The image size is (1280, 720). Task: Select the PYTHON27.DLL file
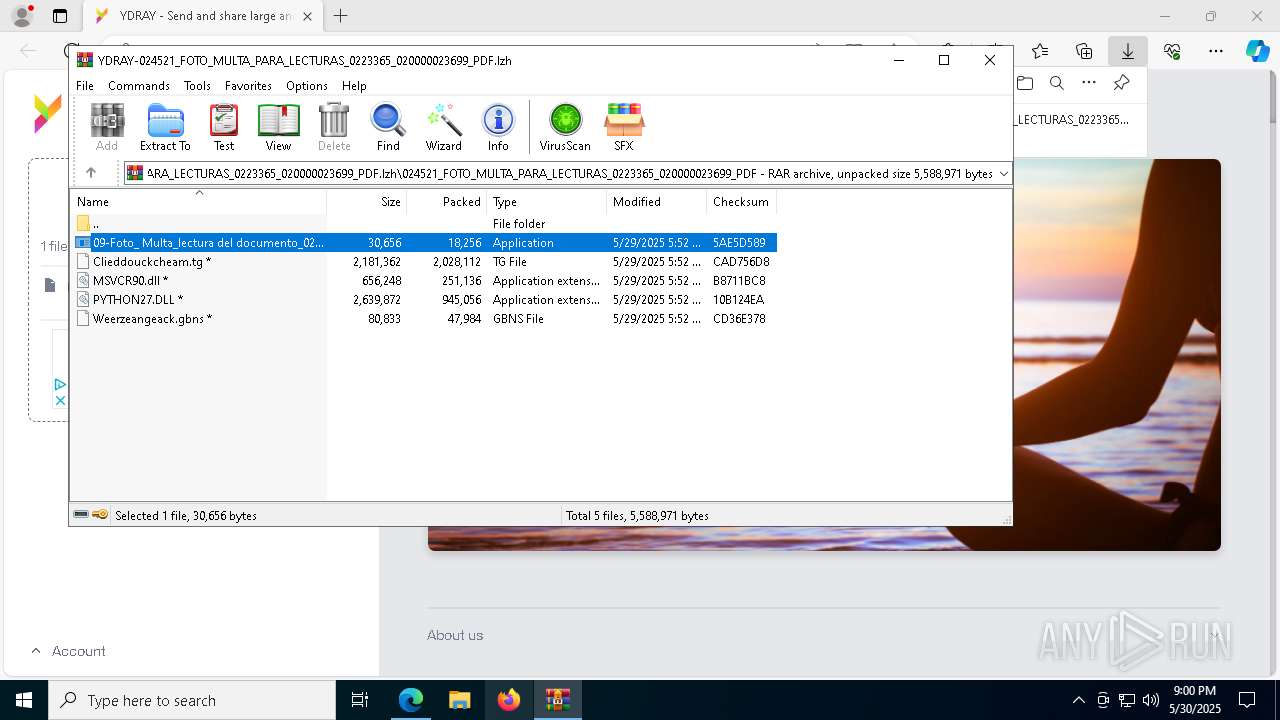click(x=423, y=300)
